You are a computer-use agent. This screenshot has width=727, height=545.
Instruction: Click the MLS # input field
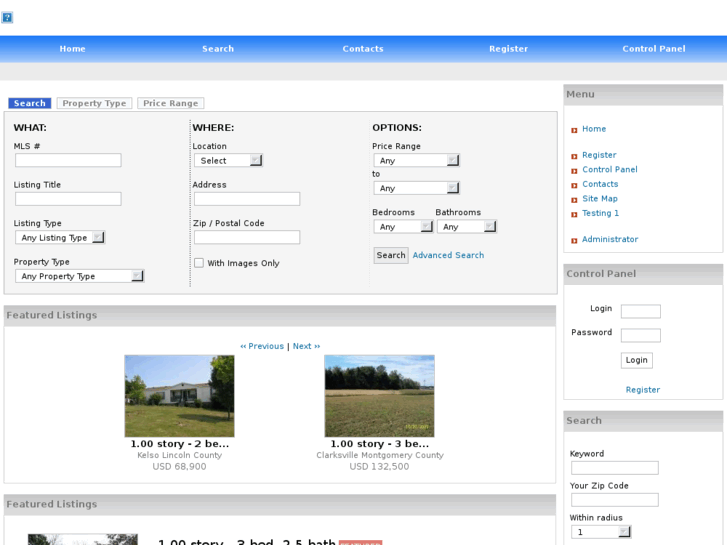[x=68, y=160]
